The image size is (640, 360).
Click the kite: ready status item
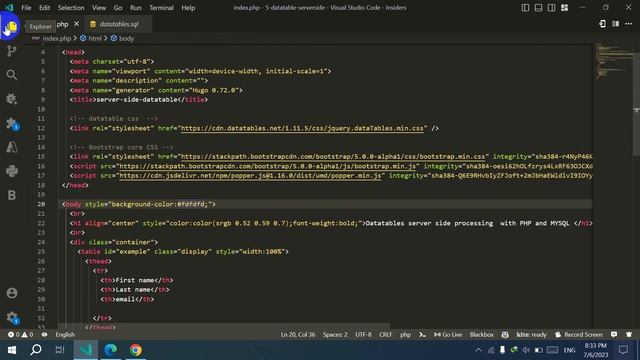531,334
